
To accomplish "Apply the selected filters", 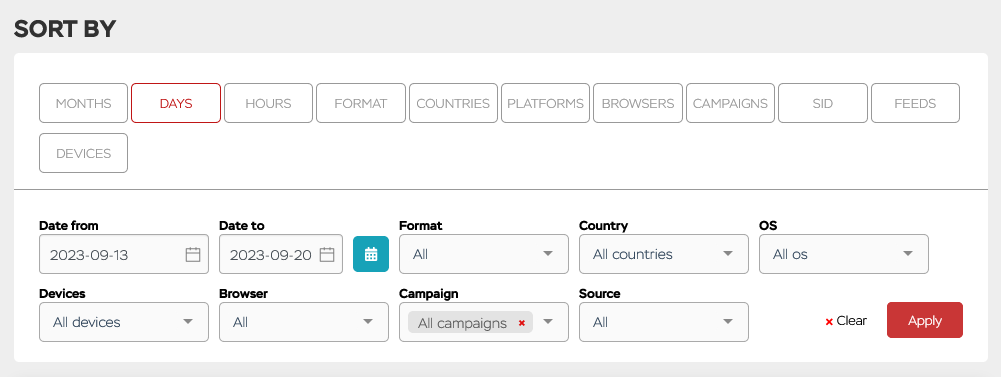I will (x=924, y=320).
